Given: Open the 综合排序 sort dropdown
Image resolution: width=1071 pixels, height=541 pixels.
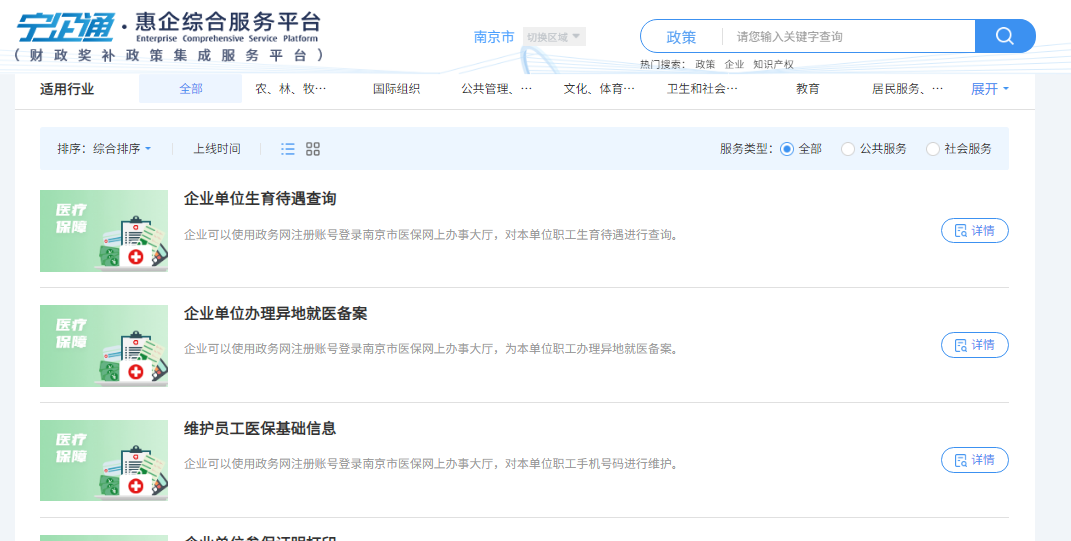Looking at the screenshot, I should 121,149.
